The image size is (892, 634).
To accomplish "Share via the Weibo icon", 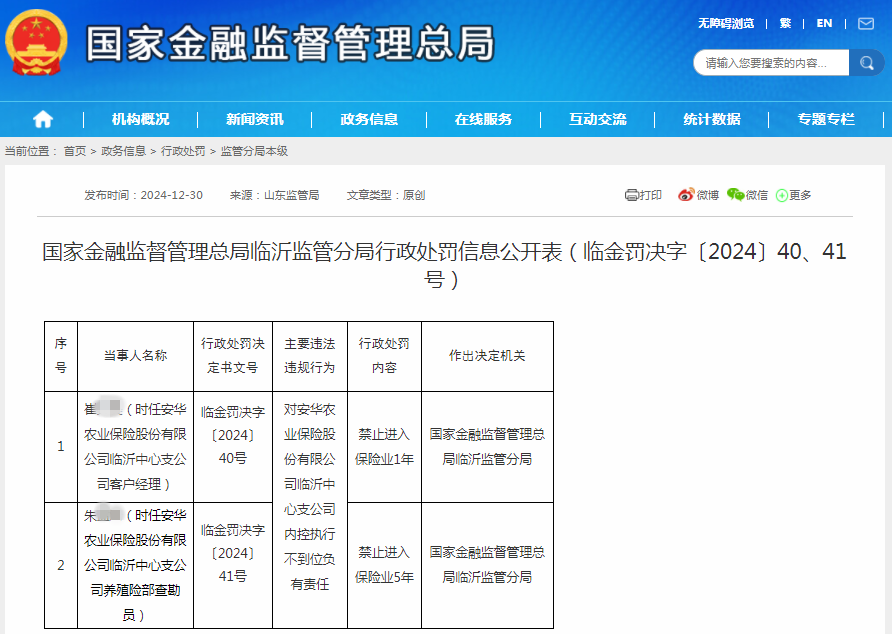I will tap(686, 195).
